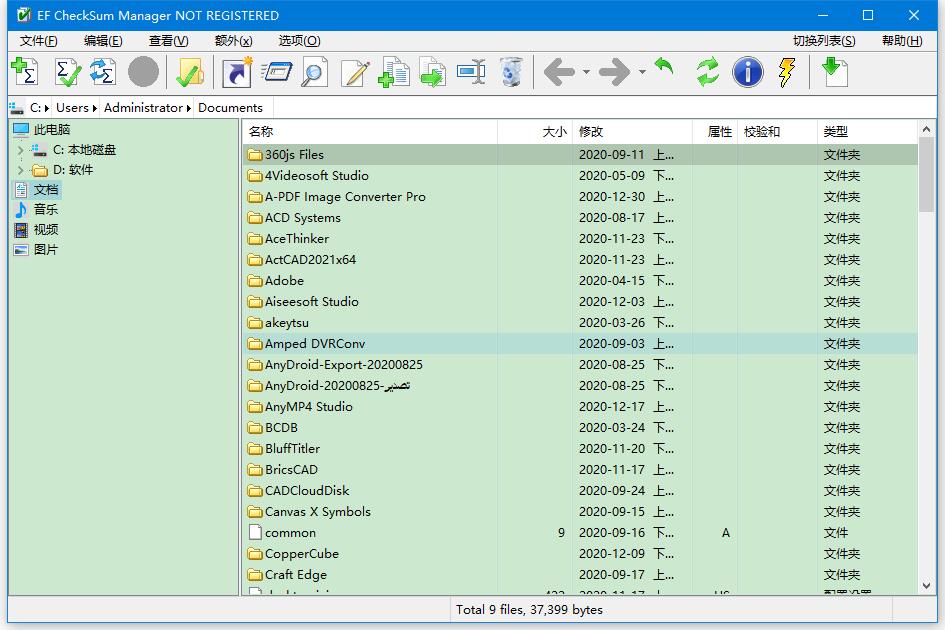
Task: Open search with the magnifier icon
Action: [315, 72]
